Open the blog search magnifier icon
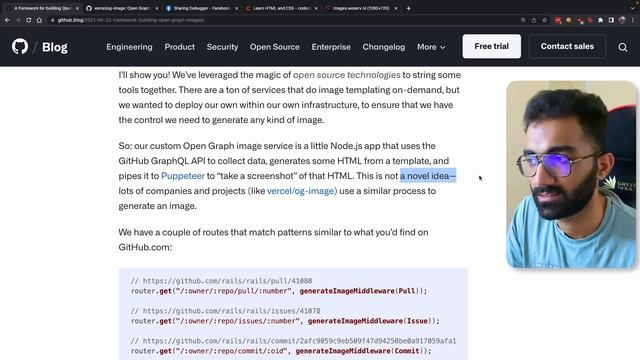 click(622, 47)
